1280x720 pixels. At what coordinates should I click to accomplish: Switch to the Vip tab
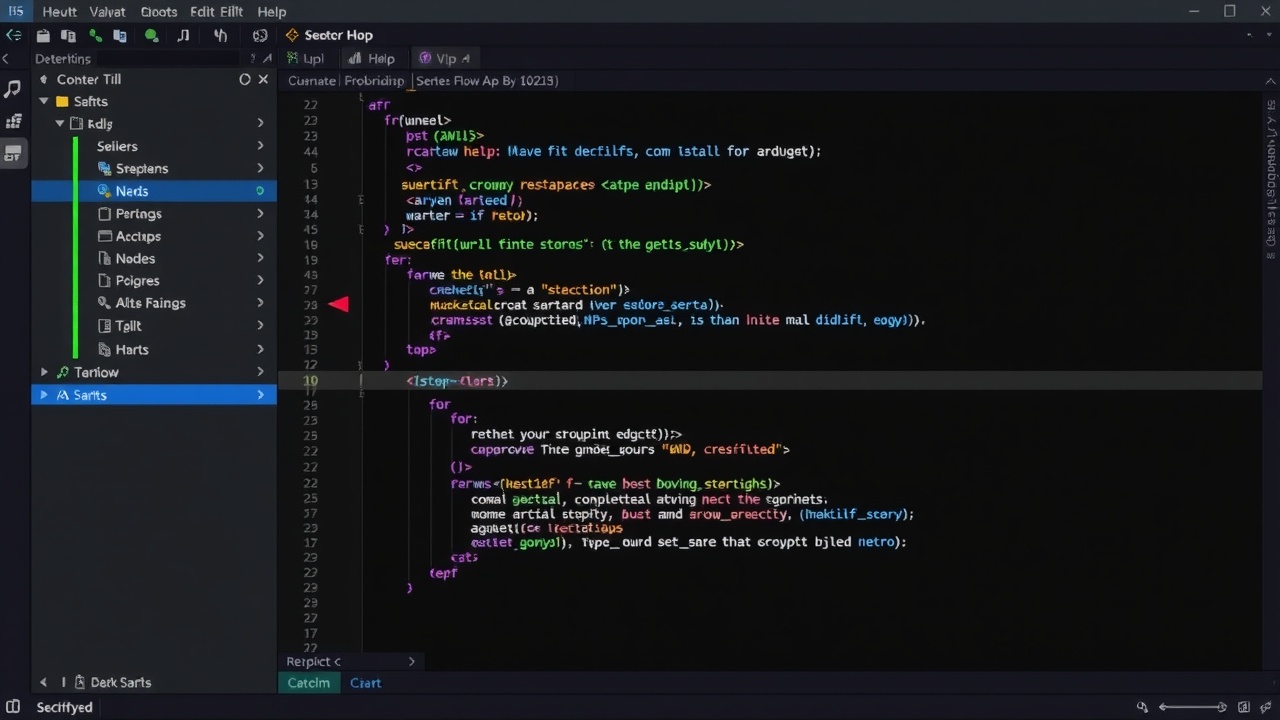click(x=446, y=58)
